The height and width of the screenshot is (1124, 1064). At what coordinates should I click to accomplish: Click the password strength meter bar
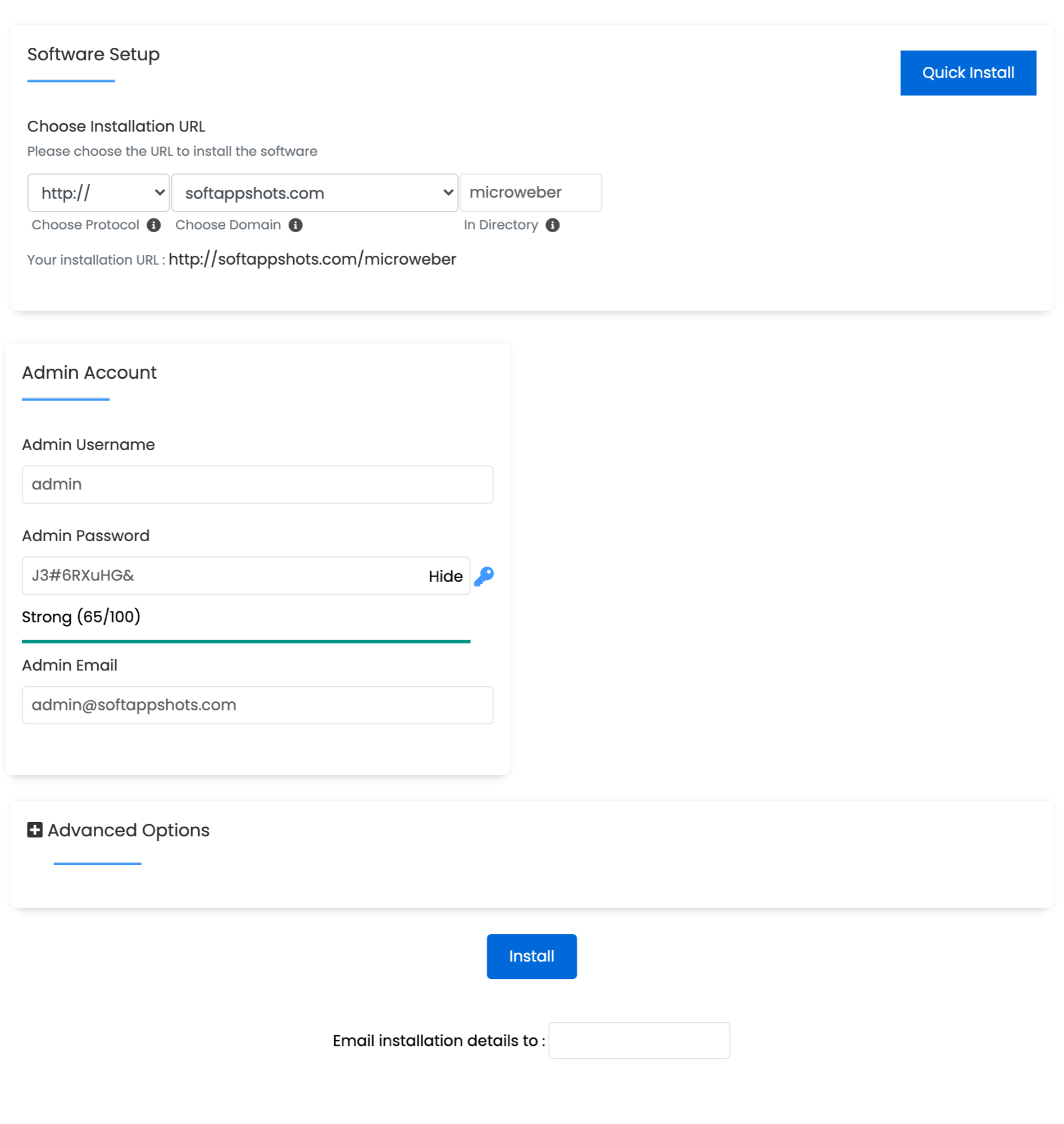[x=246, y=641]
